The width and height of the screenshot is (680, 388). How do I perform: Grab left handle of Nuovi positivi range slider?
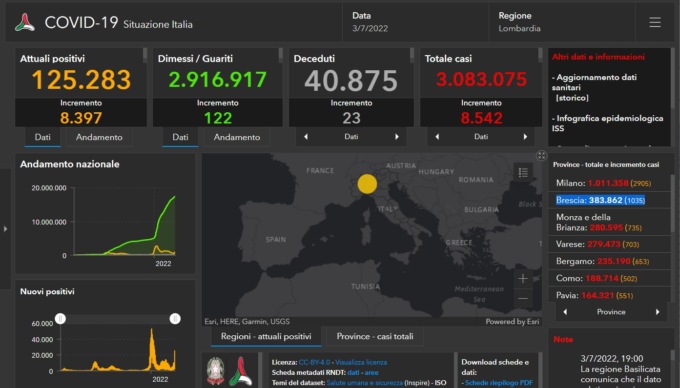coord(61,319)
